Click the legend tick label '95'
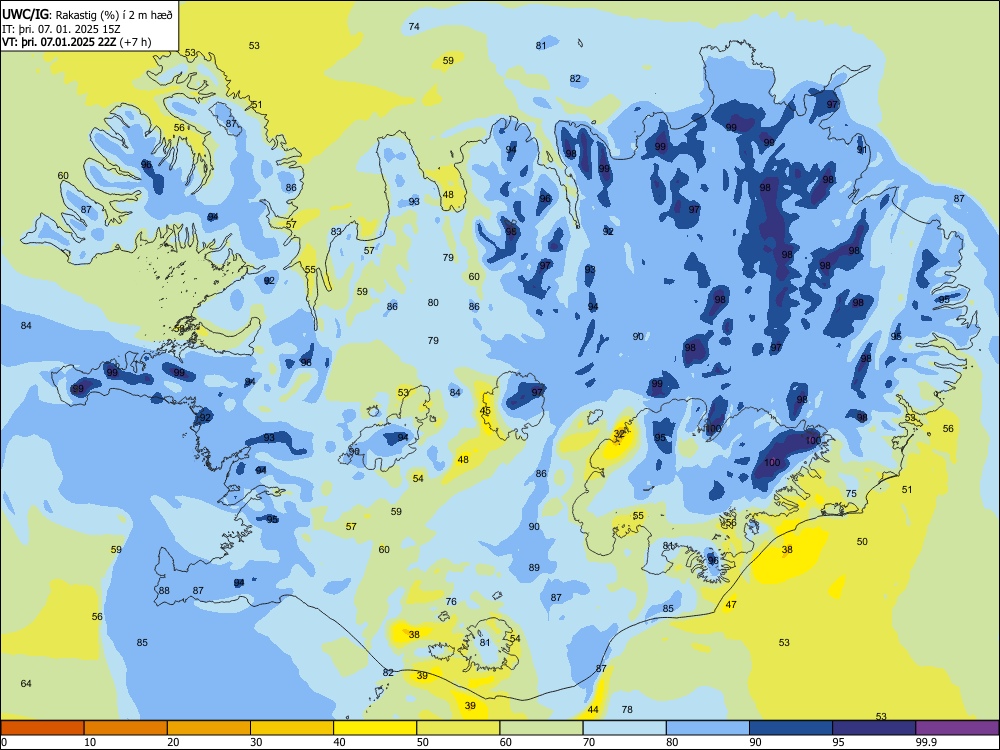Screen dimensions: 1000x750 pos(838,742)
